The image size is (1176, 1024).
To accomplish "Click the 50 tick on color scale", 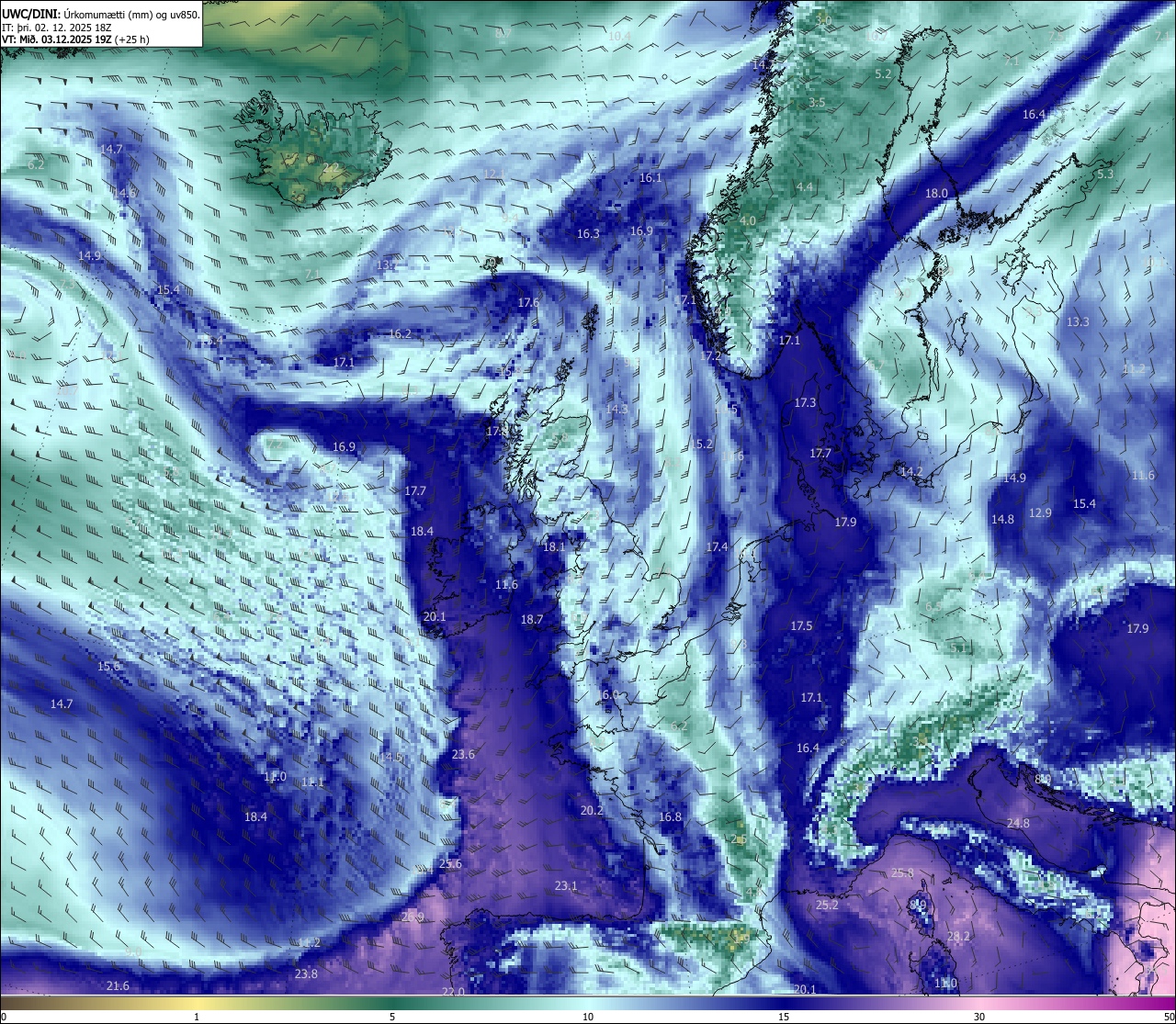I will [x=1169, y=1017].
